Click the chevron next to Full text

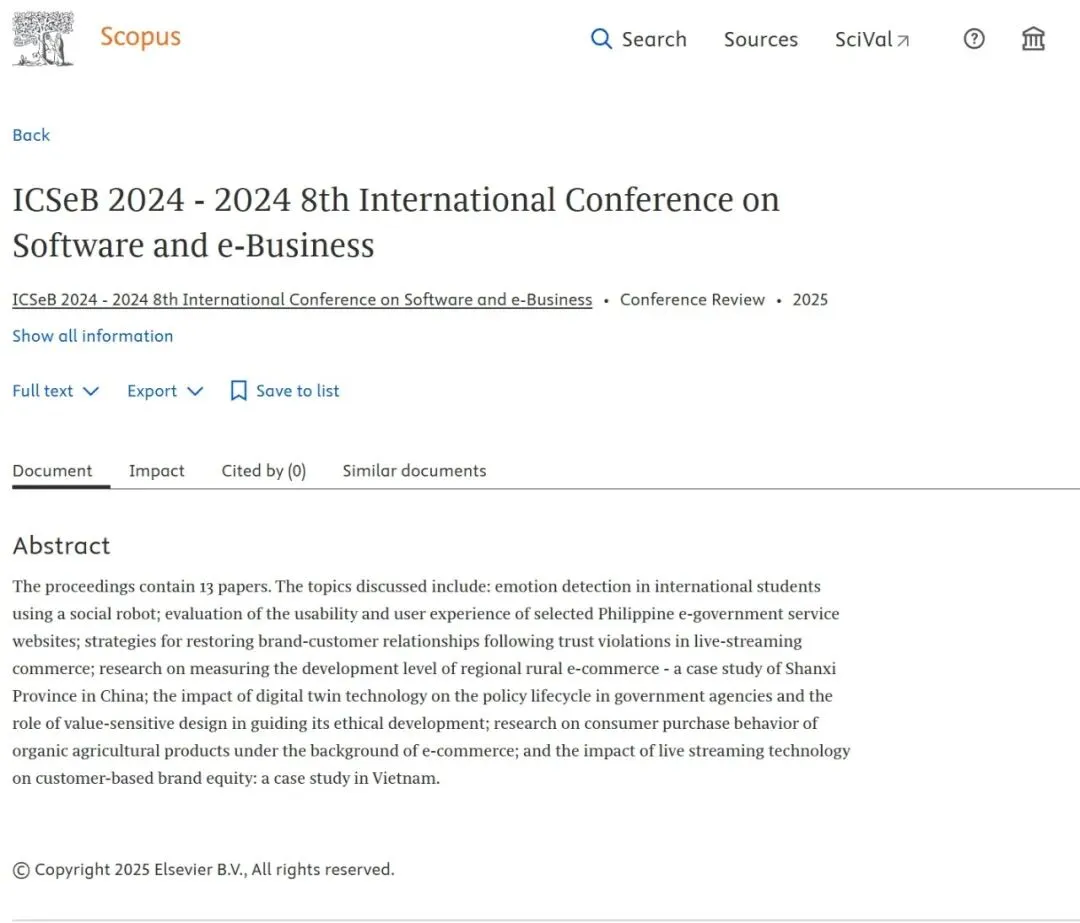pos(91,391)
